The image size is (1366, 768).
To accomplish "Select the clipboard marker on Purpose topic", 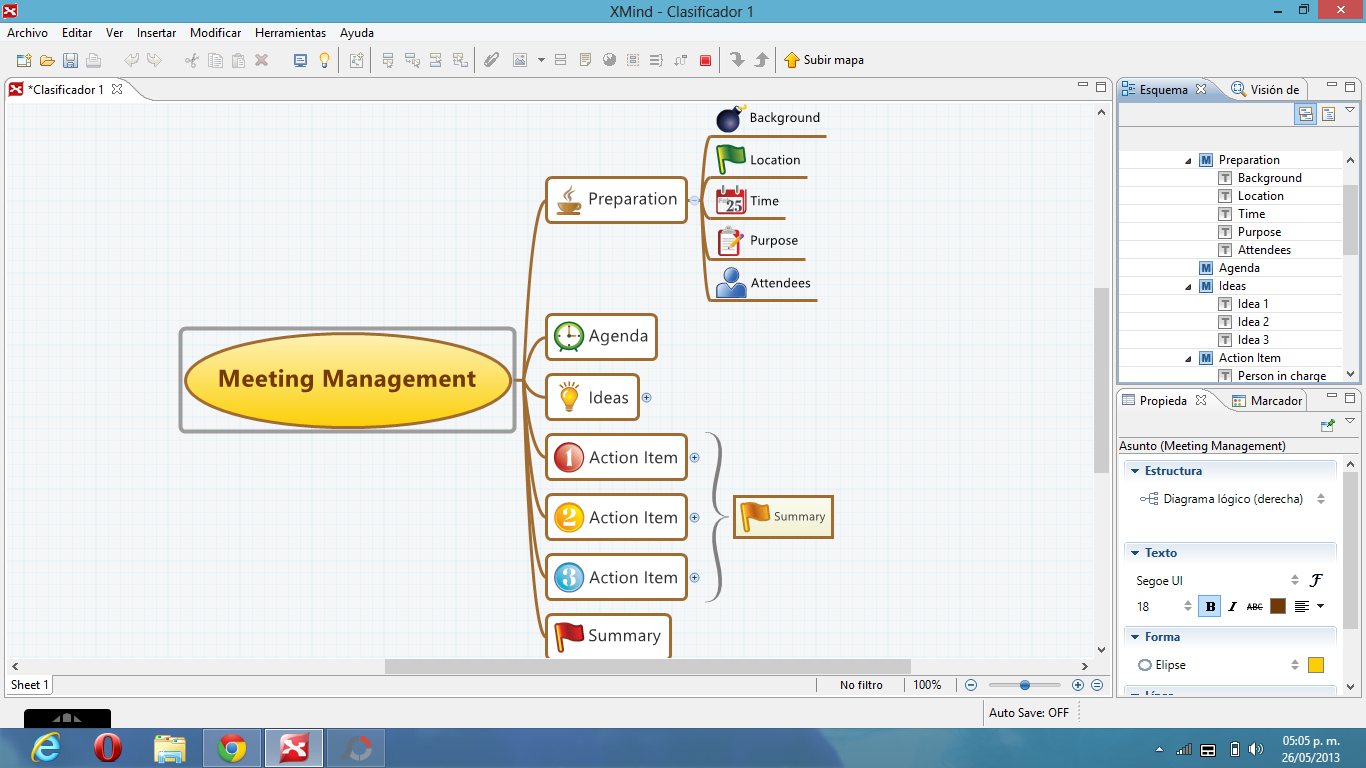I will coord(731,241).
